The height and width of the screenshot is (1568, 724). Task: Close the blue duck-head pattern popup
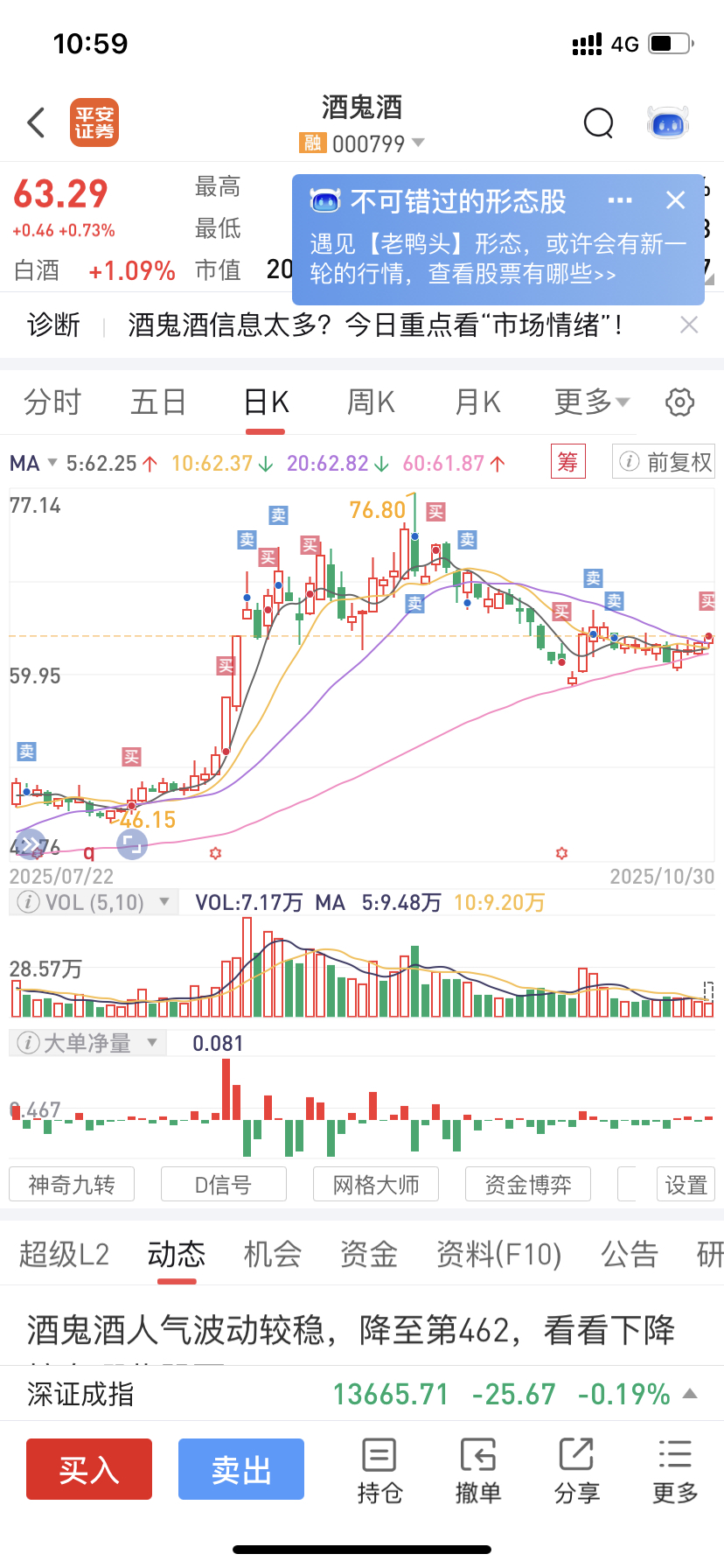pyautogui.click(x=676, y=200)
